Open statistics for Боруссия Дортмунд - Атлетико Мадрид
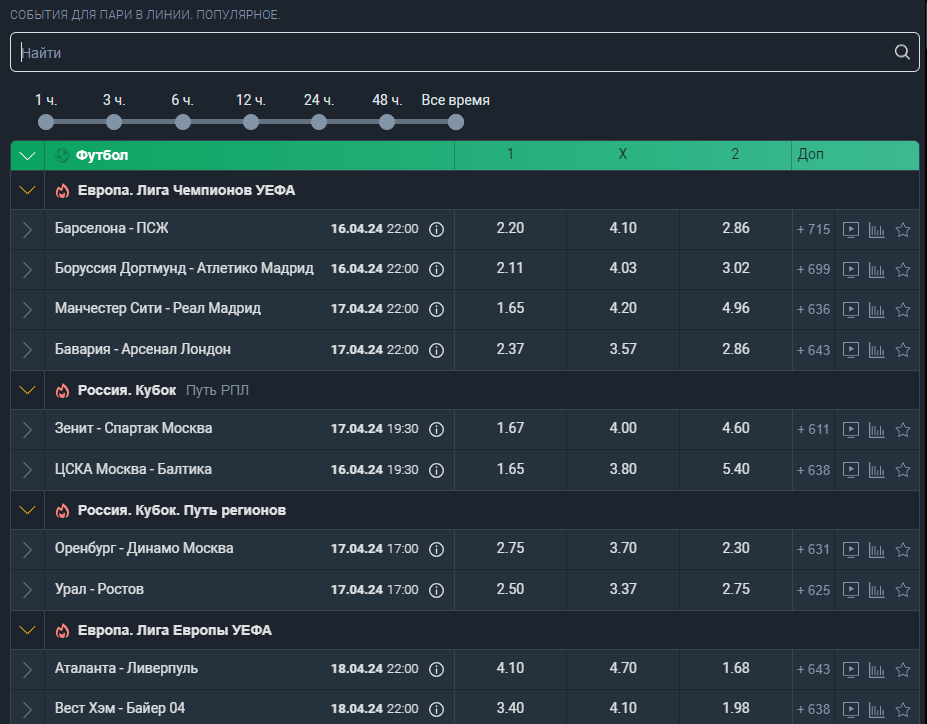Screen dimensions: 927x724 tap(877, 270)
